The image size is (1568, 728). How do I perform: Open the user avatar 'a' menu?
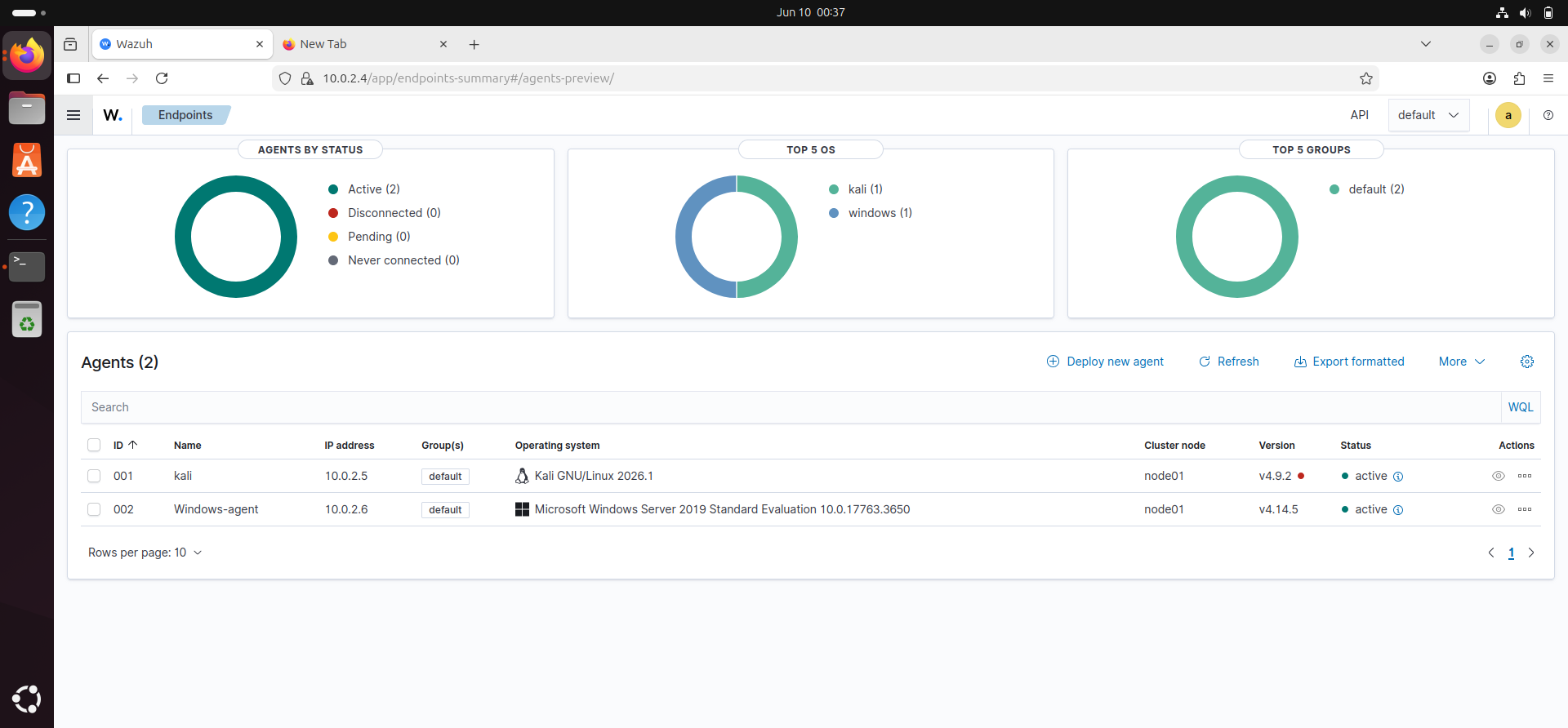click(1508, 115)
